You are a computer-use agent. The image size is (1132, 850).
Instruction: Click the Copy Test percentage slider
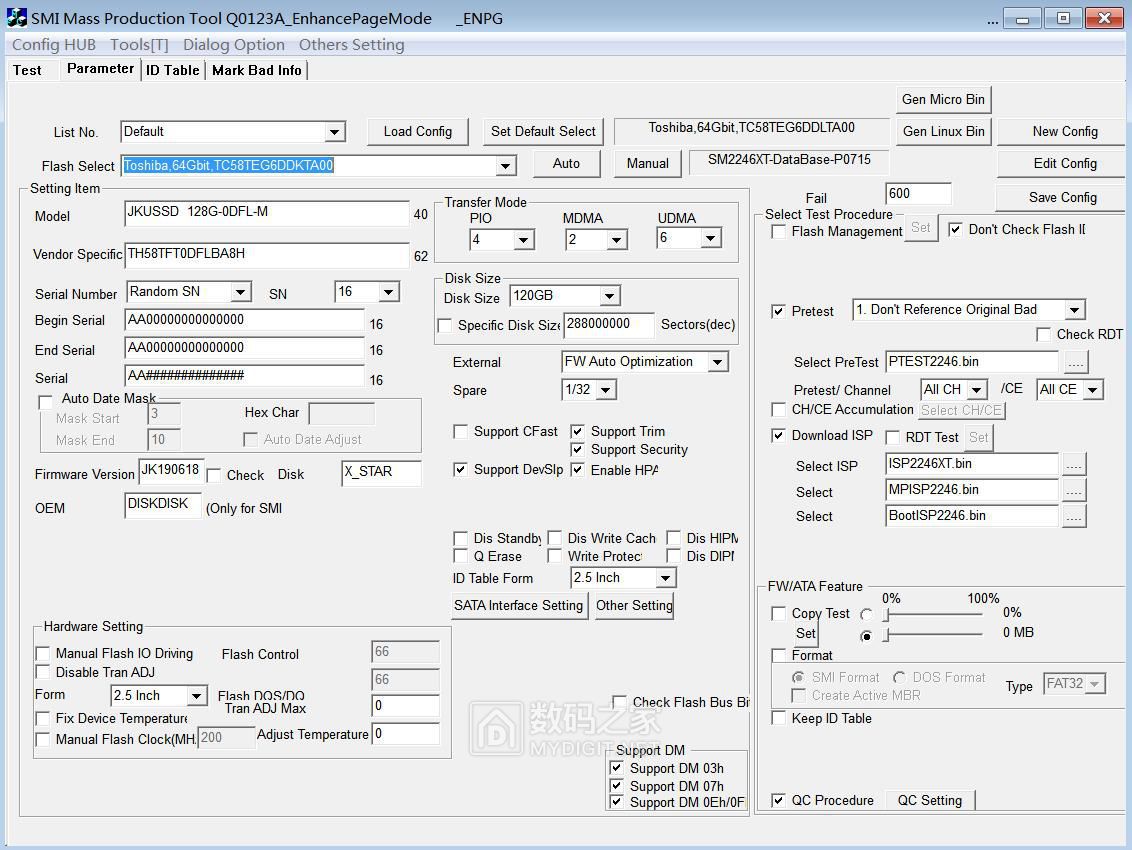pyautogui.click(x=933, y=615)
